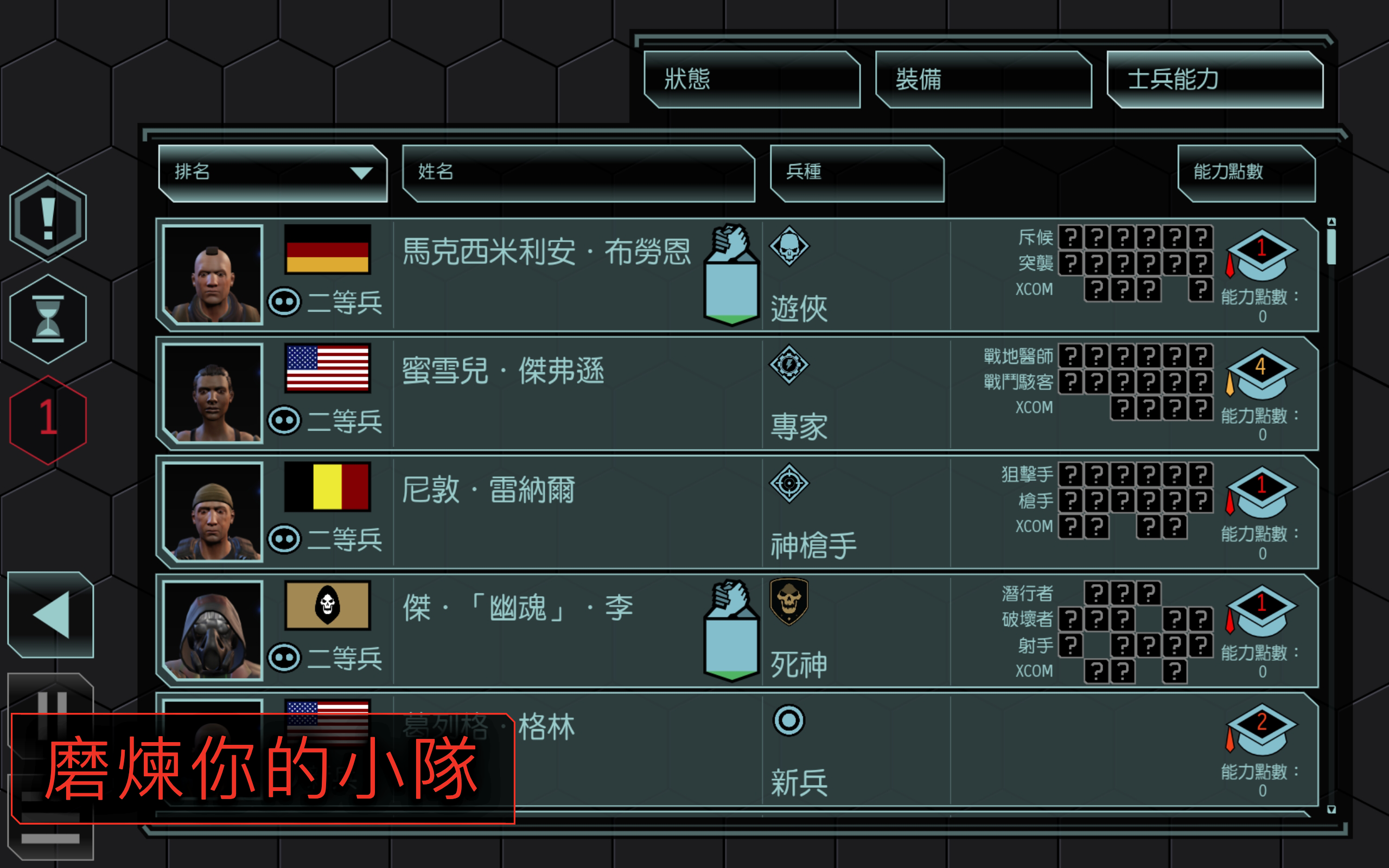Click the red hexagon showing number 1
The height and width of the screenshot is (868, 1389).
(x=48, y=420)
